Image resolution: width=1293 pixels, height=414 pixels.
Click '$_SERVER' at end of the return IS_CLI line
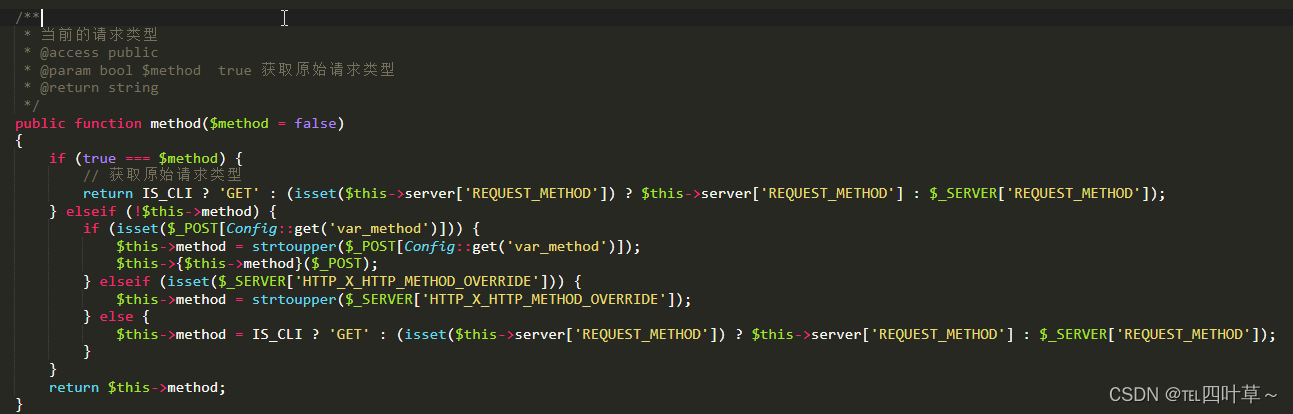click(x=962, y=194)
